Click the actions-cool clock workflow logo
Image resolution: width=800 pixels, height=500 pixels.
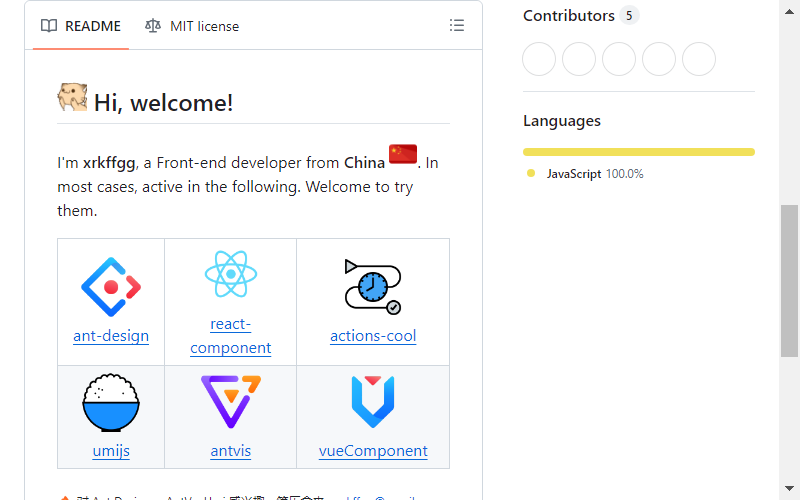click(x=373, y=287)
